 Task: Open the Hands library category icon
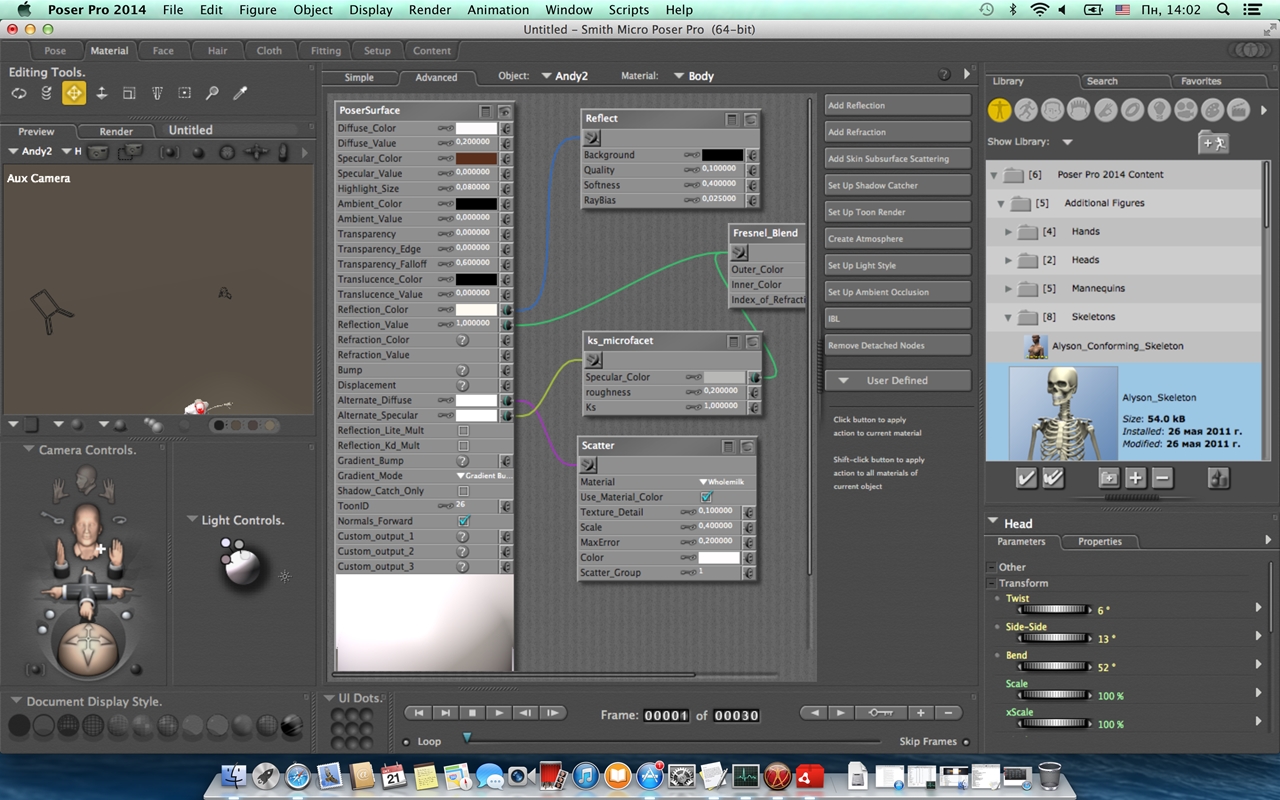[x=1105, y=109]
